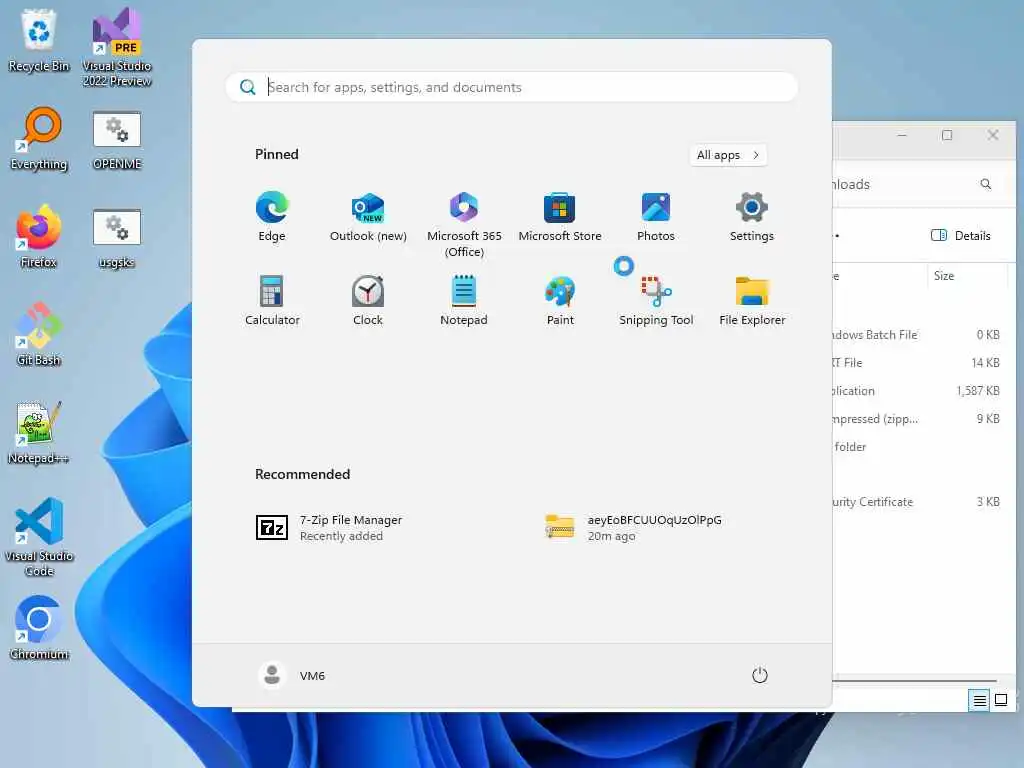
Task: Select the 14 KB file row in Explorer
Action: pos(920,362)
